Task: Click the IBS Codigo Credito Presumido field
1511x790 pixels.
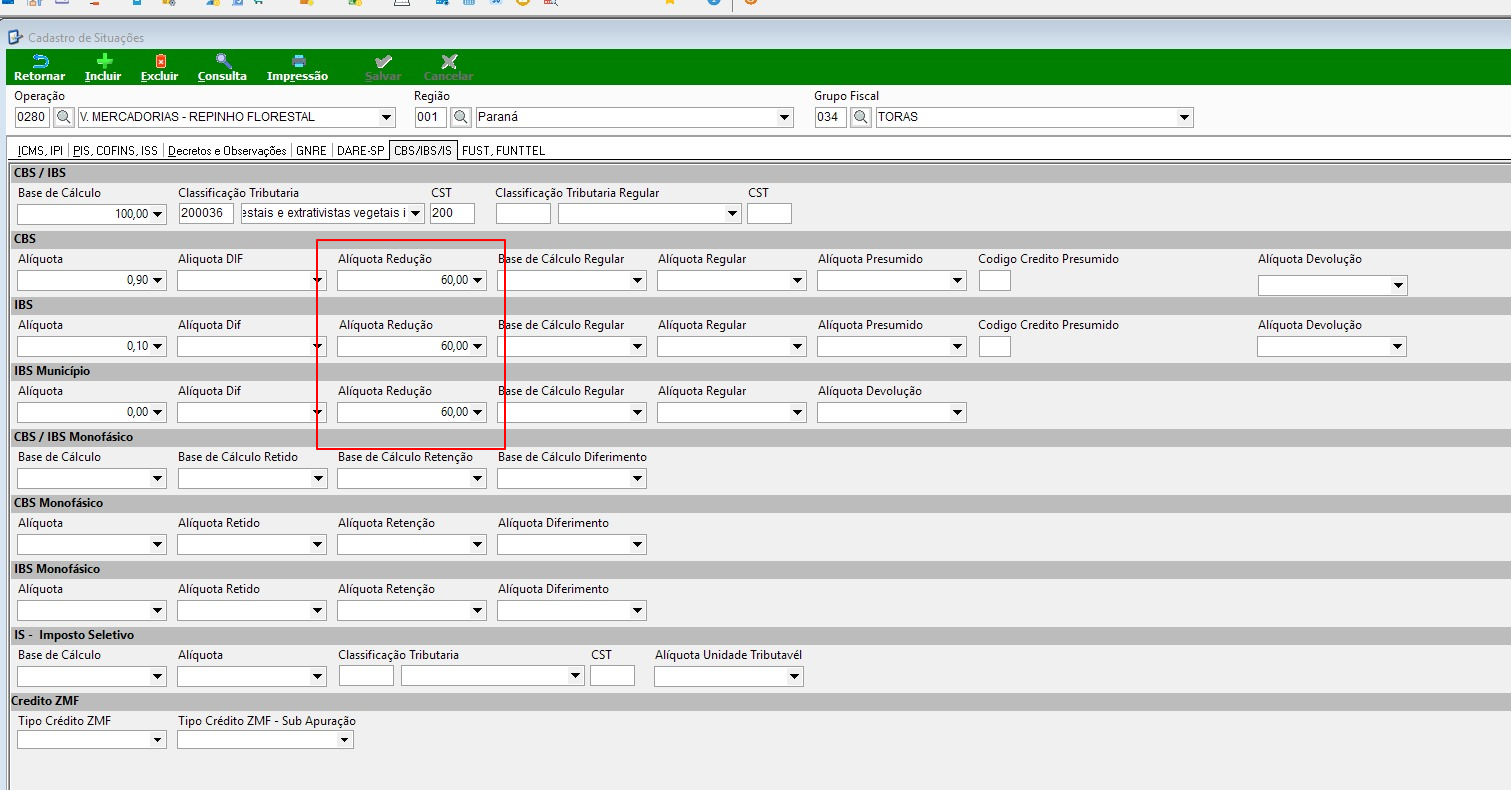Action: click(x=995, y=346)
